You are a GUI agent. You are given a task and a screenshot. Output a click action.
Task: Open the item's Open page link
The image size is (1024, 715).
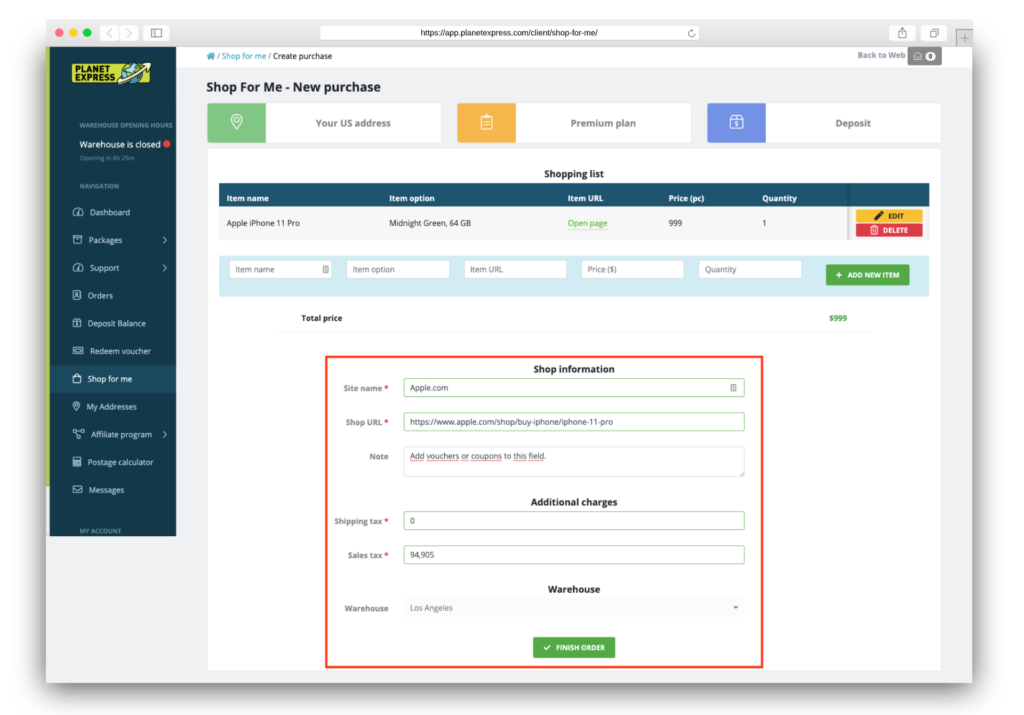pos(587,223)
